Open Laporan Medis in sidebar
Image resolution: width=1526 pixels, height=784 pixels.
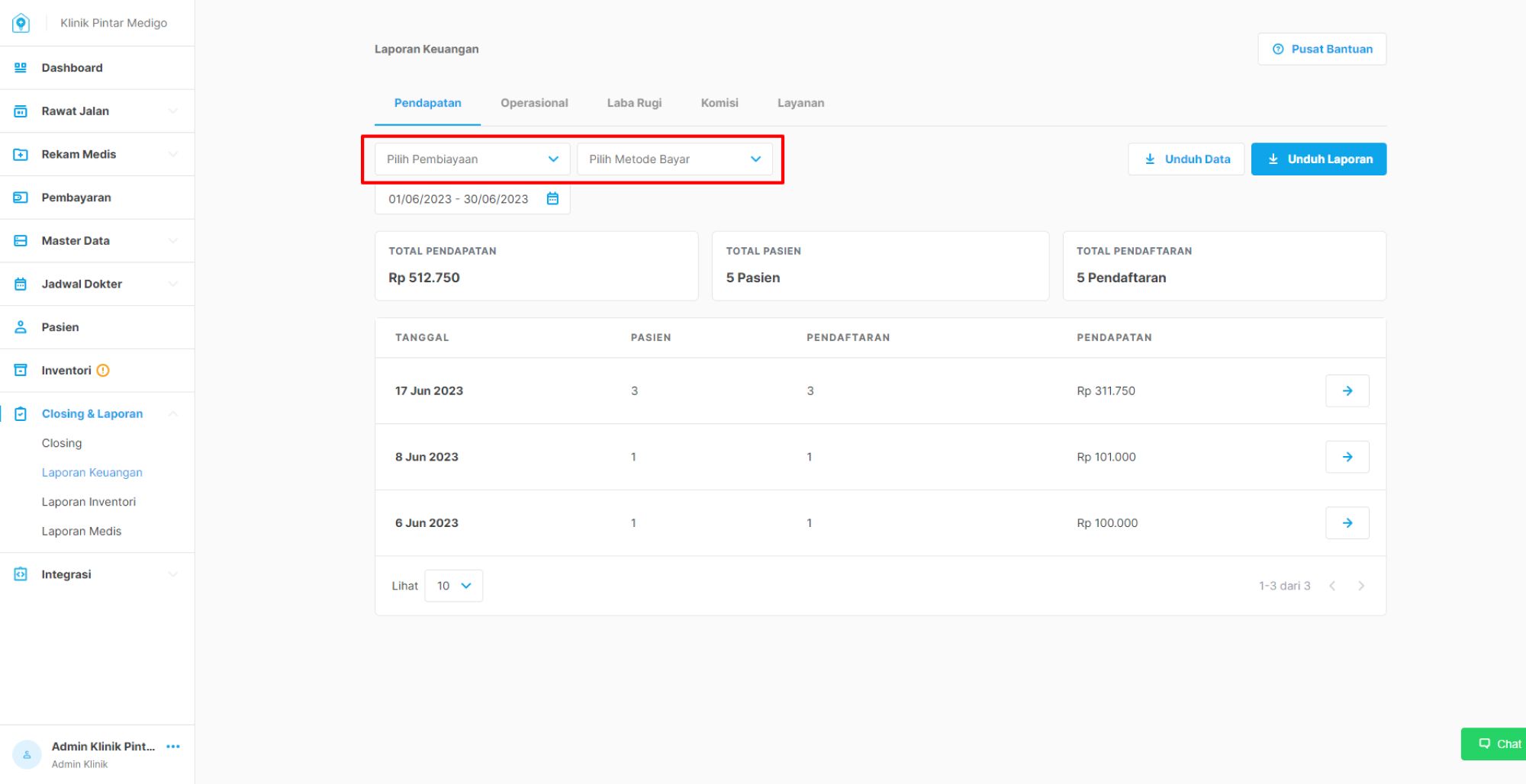click(x=82, y=532)
